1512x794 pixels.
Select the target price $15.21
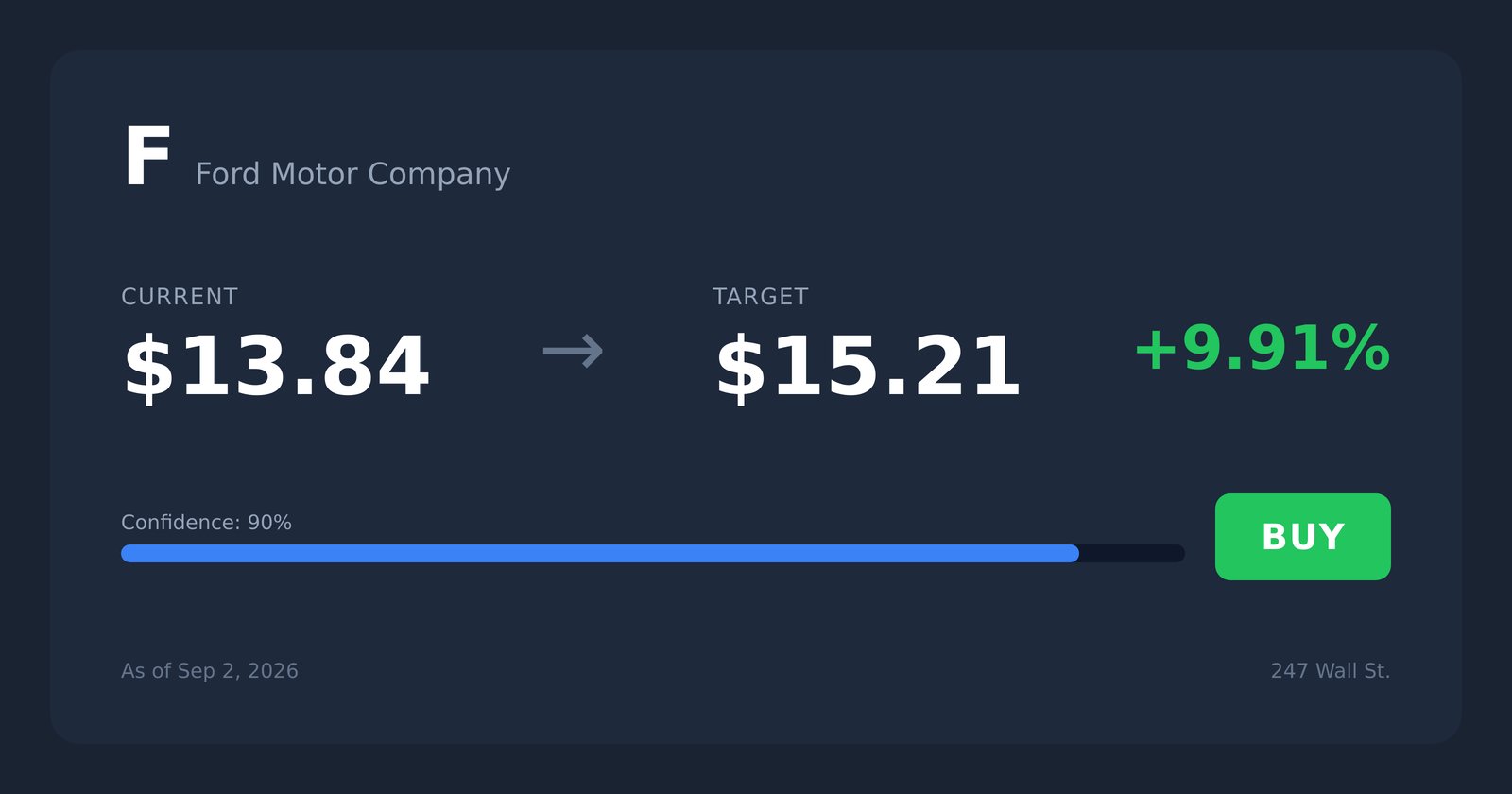coord(868,367)
